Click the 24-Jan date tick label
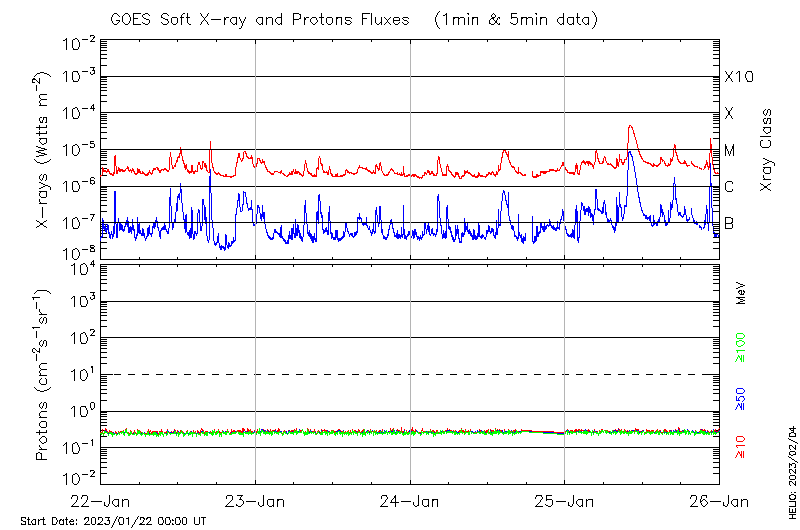Image resolution: width=800 pixels, height=530 pixels. [x=410, y=502]
